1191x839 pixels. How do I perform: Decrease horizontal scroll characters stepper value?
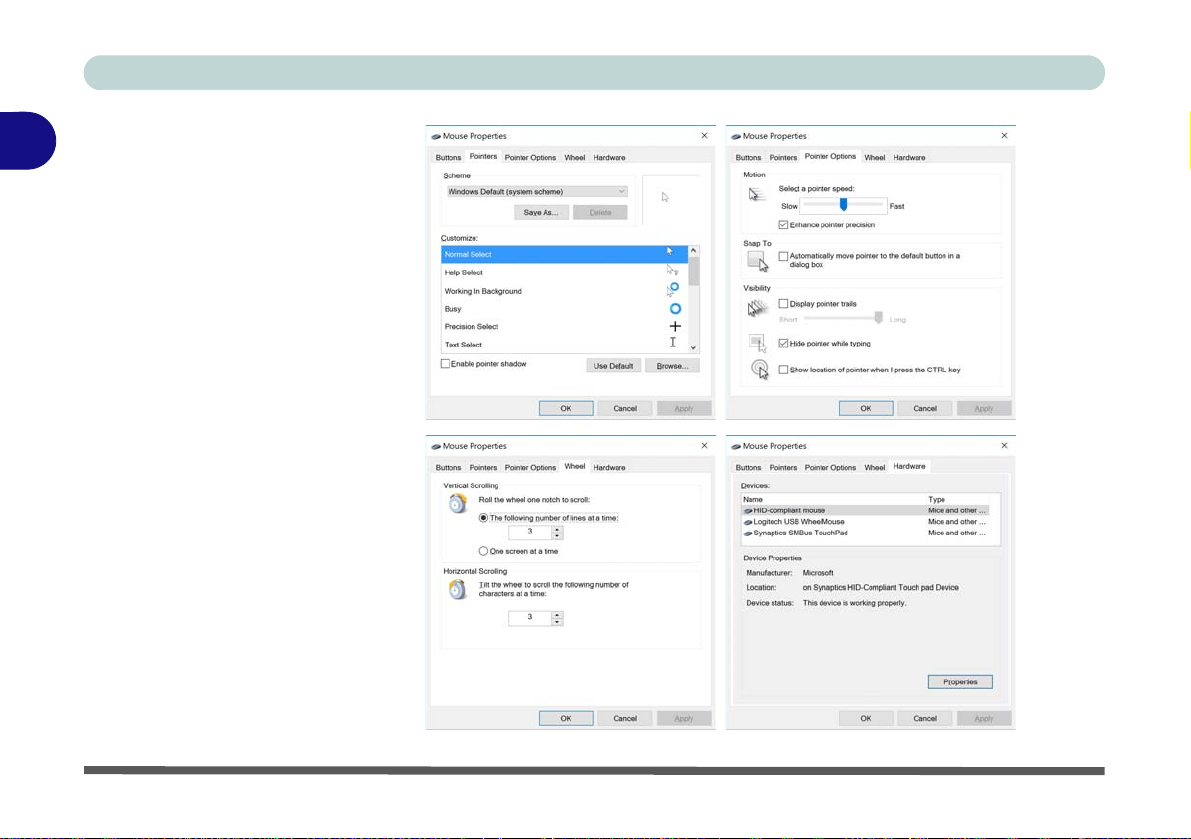(x=558, y=622)
